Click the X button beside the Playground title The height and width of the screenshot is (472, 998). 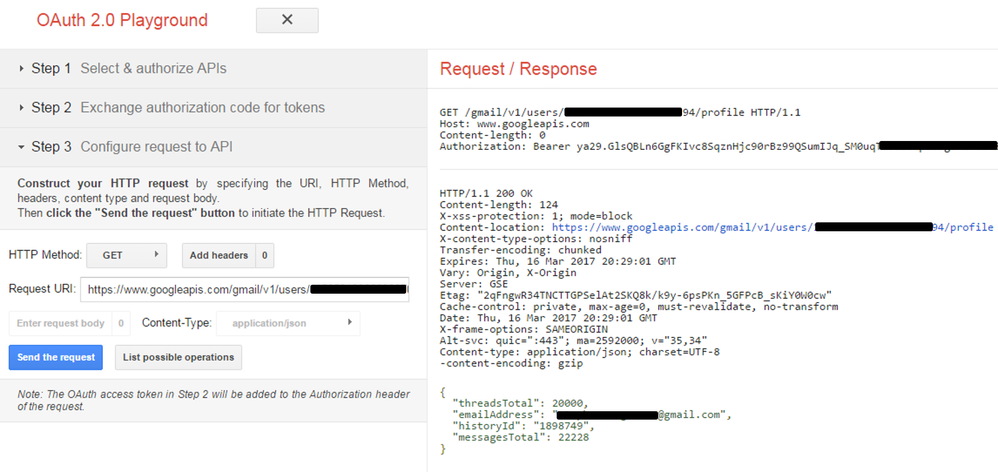[287, 20]
